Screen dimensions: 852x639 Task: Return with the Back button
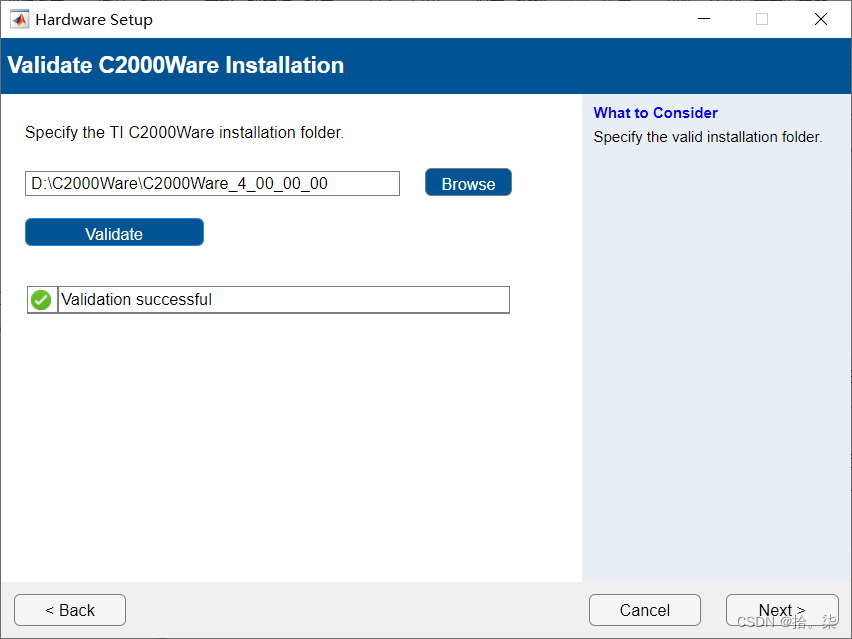(x=70, y=610)
